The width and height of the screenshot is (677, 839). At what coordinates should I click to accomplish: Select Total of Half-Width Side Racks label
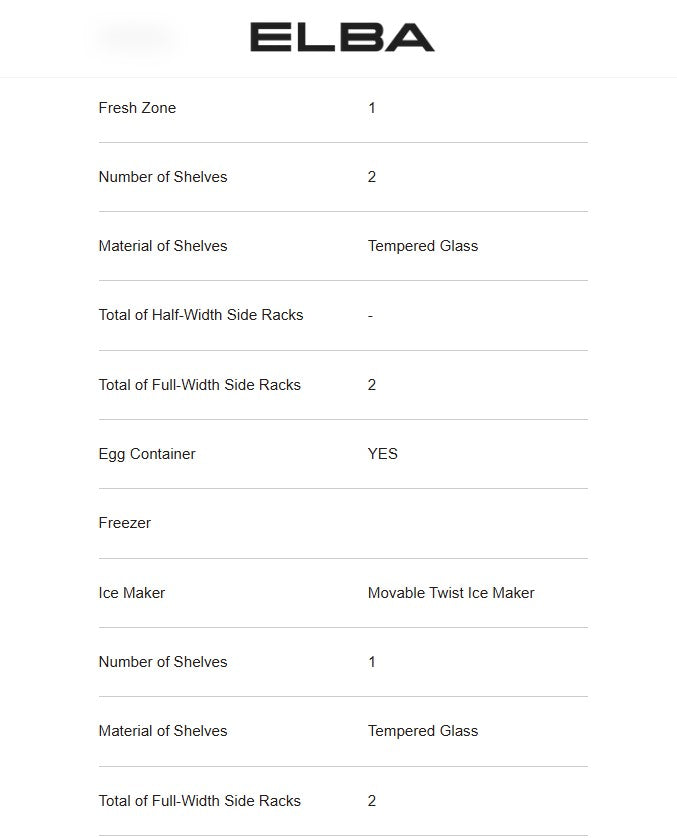click(x=201, y=315)
